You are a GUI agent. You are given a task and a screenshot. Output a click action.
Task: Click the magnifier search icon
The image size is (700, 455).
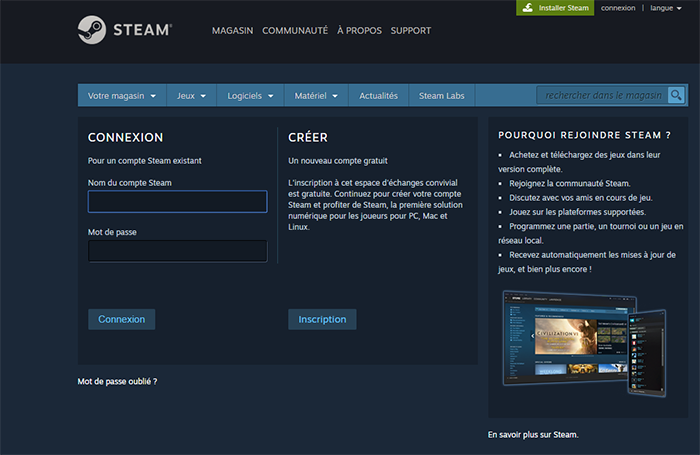coord(676,95)
